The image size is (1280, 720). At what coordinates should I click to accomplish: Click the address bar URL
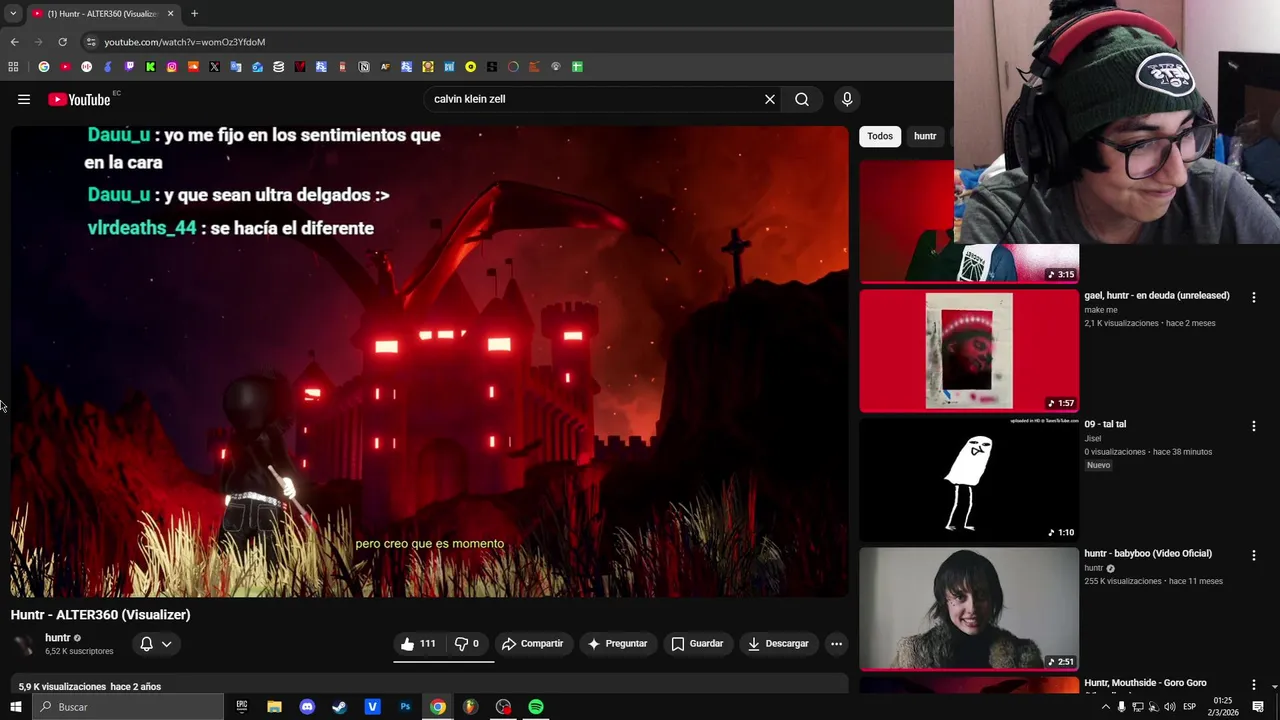[x=185, y=42]
